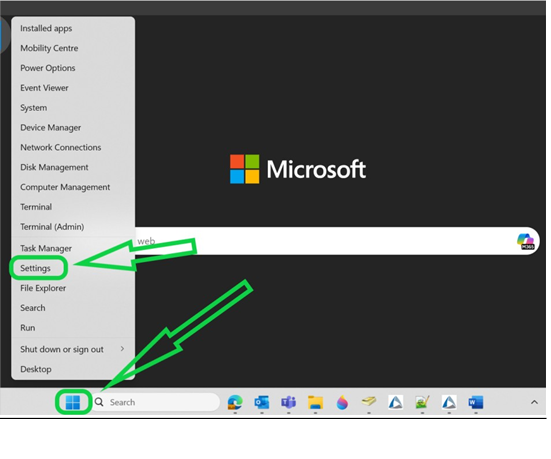Screen dimensions: 551x459
Task: Launch Event Viewer from the menu
Action: (x=73, y=88)
